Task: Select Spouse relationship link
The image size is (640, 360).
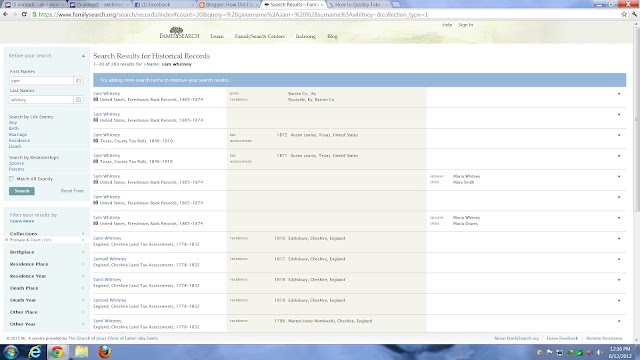Action: 16,163
